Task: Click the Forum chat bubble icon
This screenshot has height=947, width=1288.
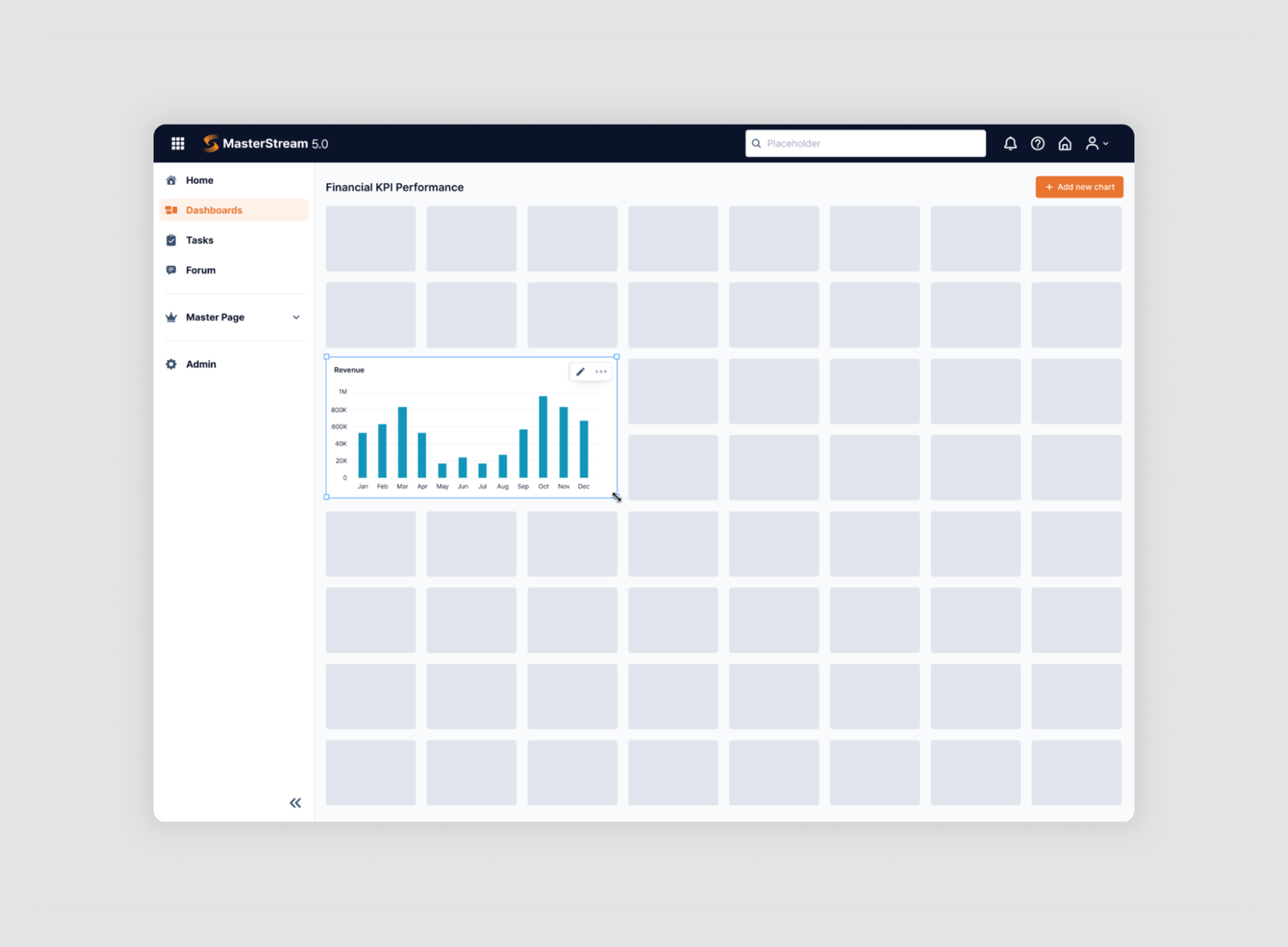Action: [171, 270]
